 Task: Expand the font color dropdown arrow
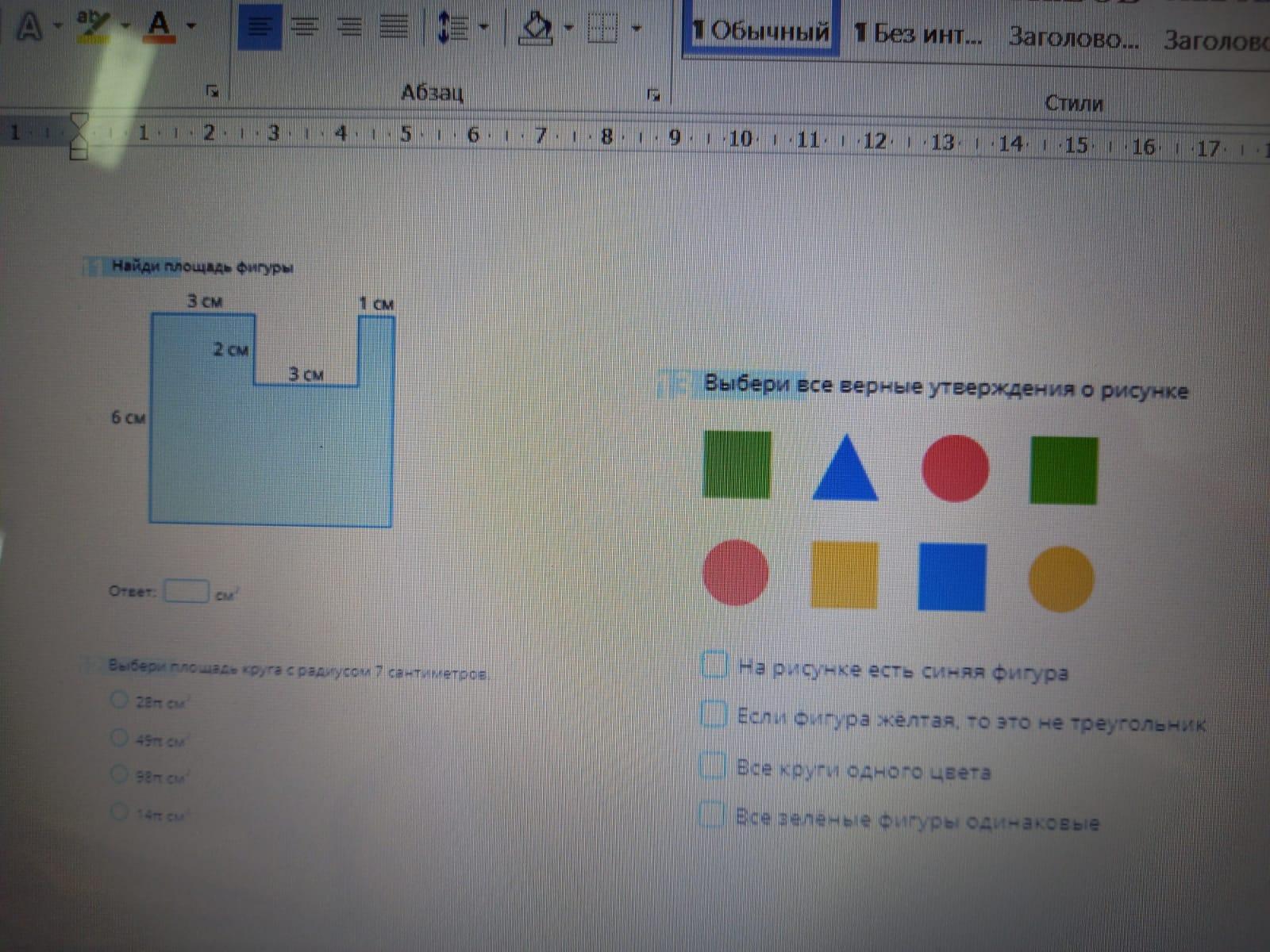[191, 25]
